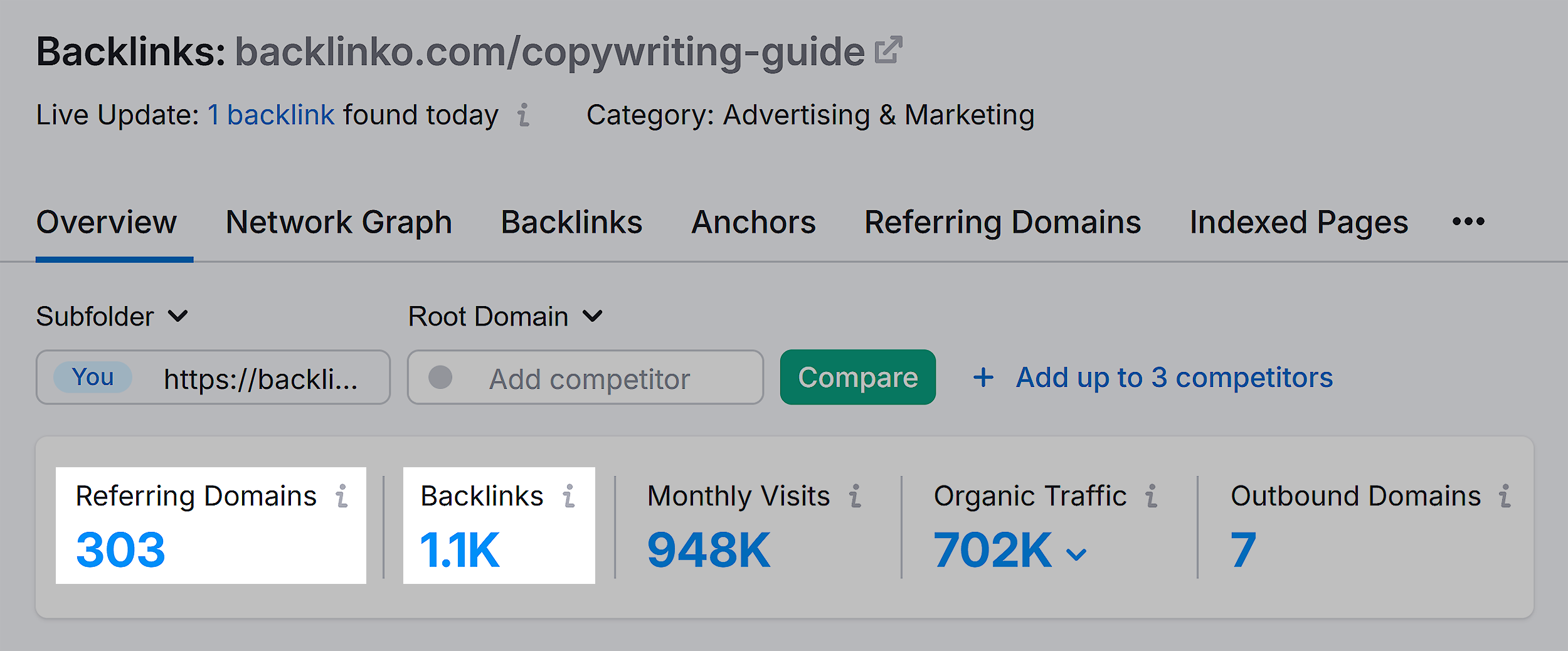Click info icon next to Live Update
Image resolution: width=1568 pixels, height=651 pixels.
(523, 115)
